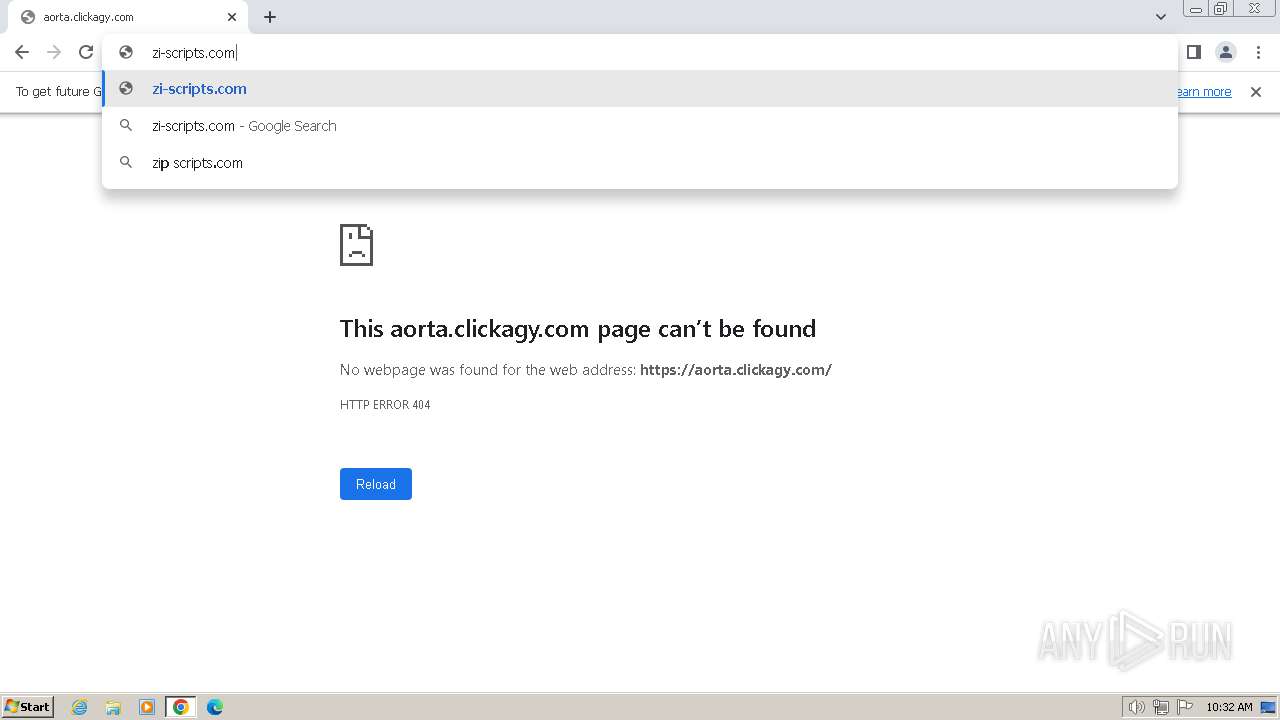The height and width of the screenshot is (720, 1280).
Task: Choose the zi-scripts.com URL suggestion
Action: click(x=640, y=89)
